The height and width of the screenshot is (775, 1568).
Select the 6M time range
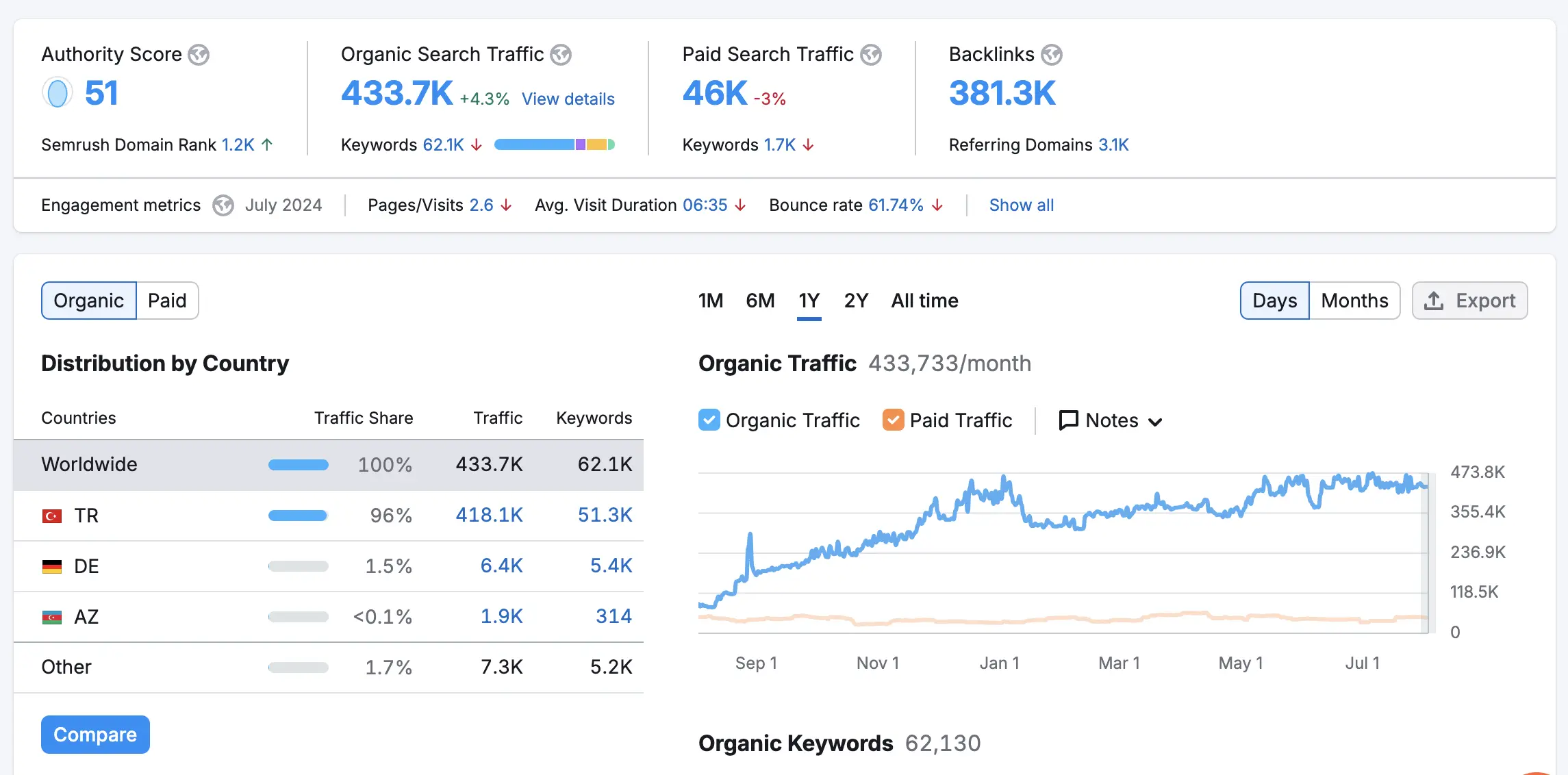tap(760, 301)
